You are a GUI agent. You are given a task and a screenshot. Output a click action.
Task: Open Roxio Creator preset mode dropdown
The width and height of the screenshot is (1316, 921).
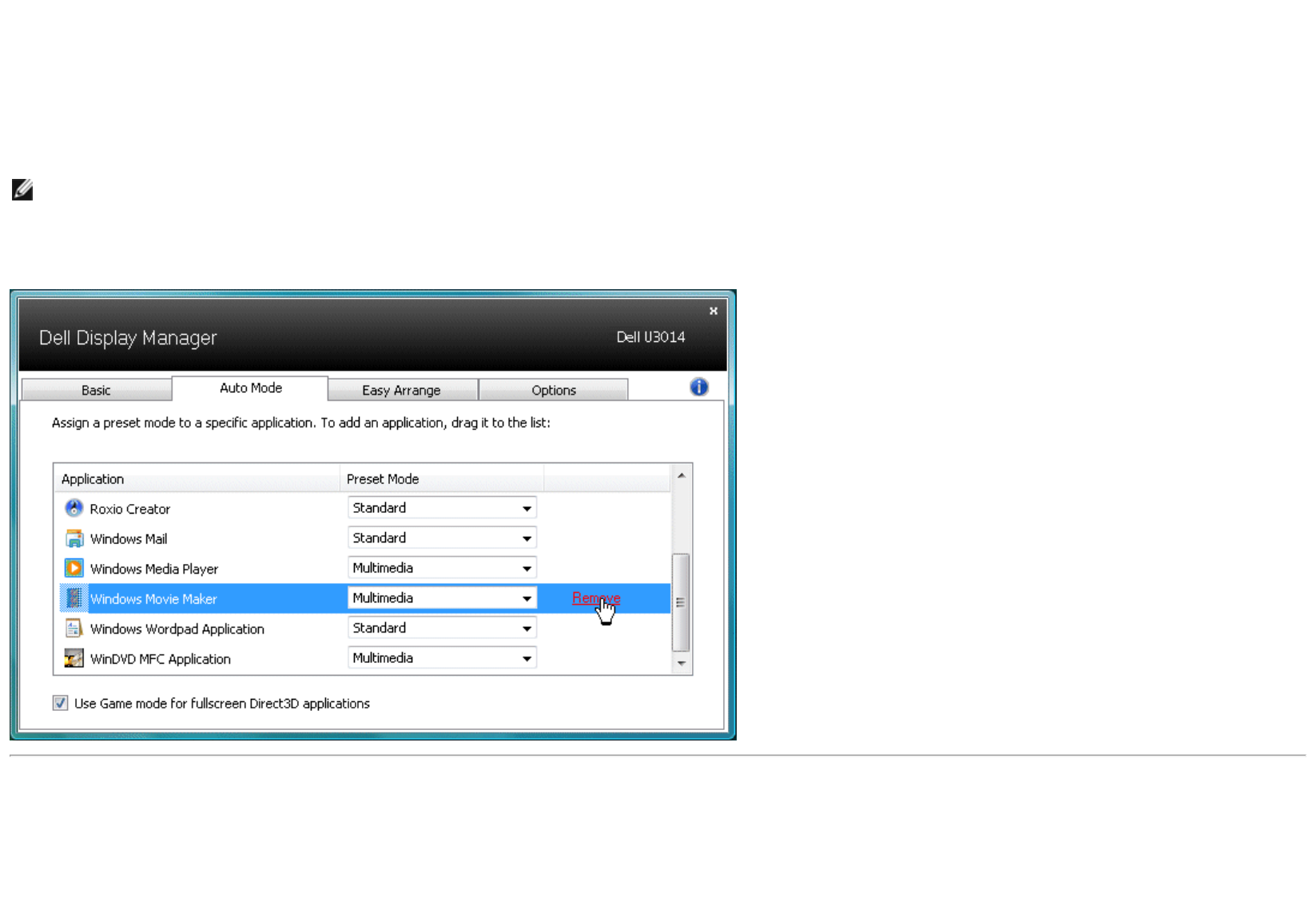[442, 508]
